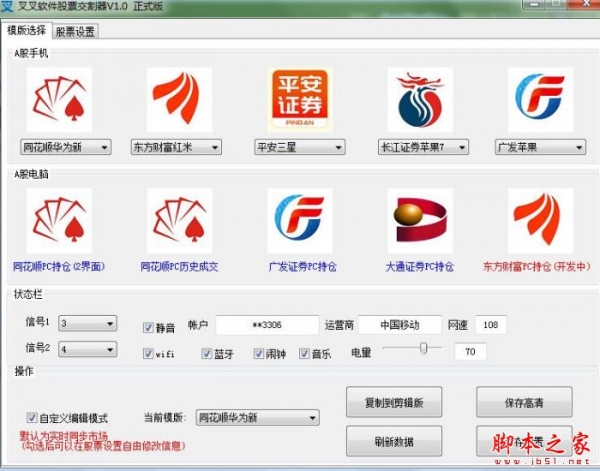Select the 广发证券 GF logo in A股电脑
Image resolution: width=600 pixels, height=471 pixels.
pos(300,221)
